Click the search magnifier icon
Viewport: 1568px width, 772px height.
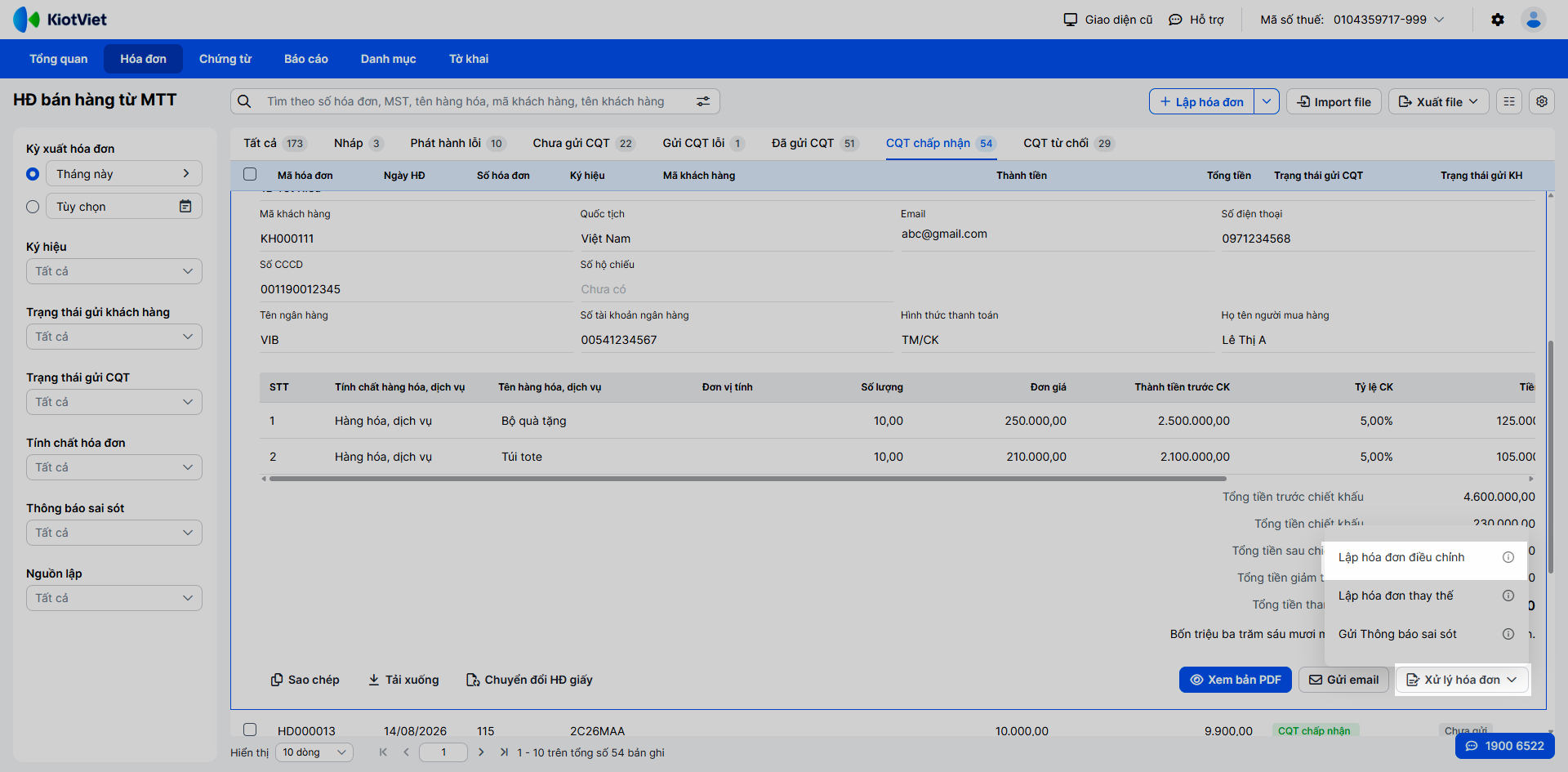click(x=244, y=101)
